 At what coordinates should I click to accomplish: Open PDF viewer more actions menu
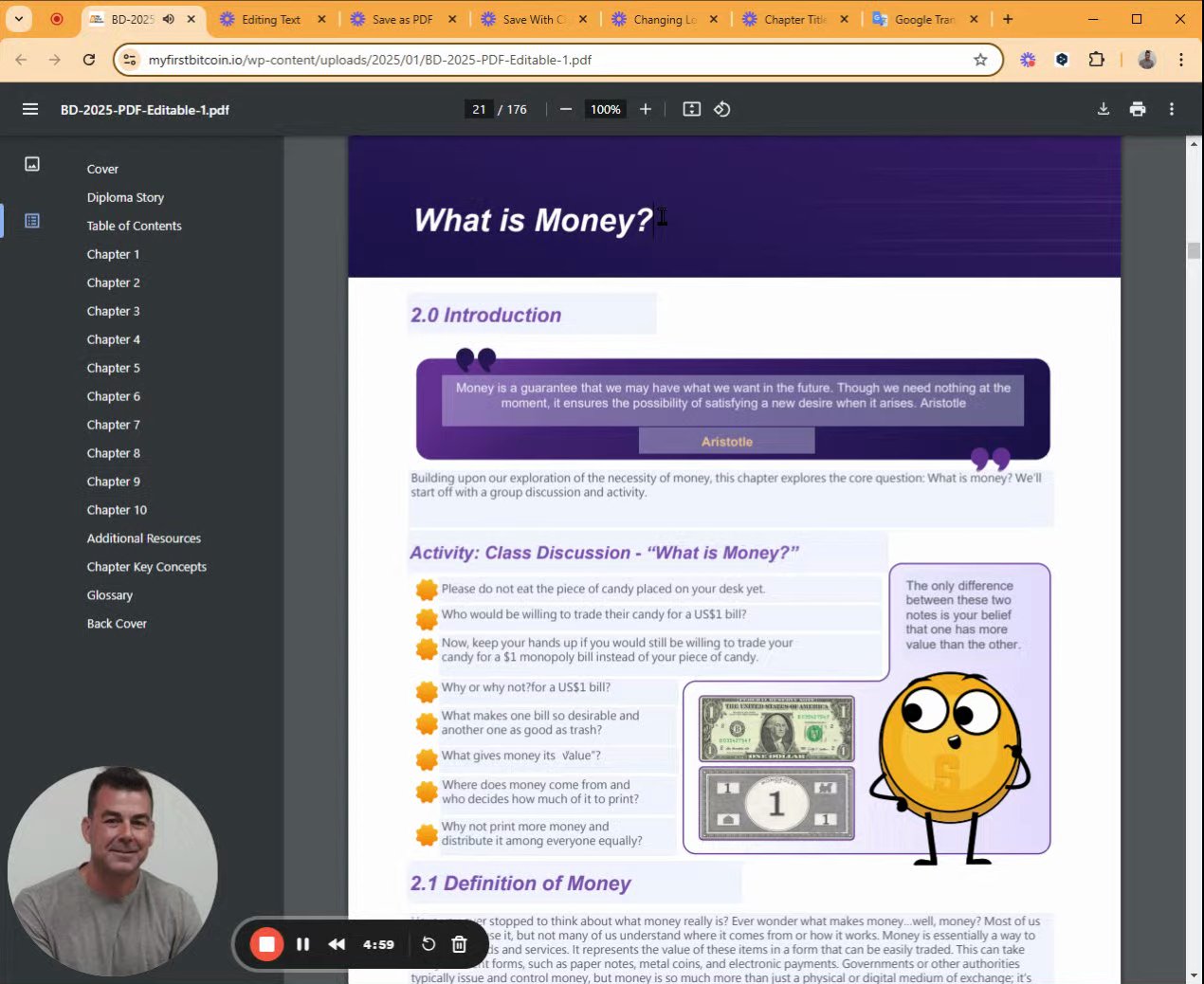coord(1172,109)
